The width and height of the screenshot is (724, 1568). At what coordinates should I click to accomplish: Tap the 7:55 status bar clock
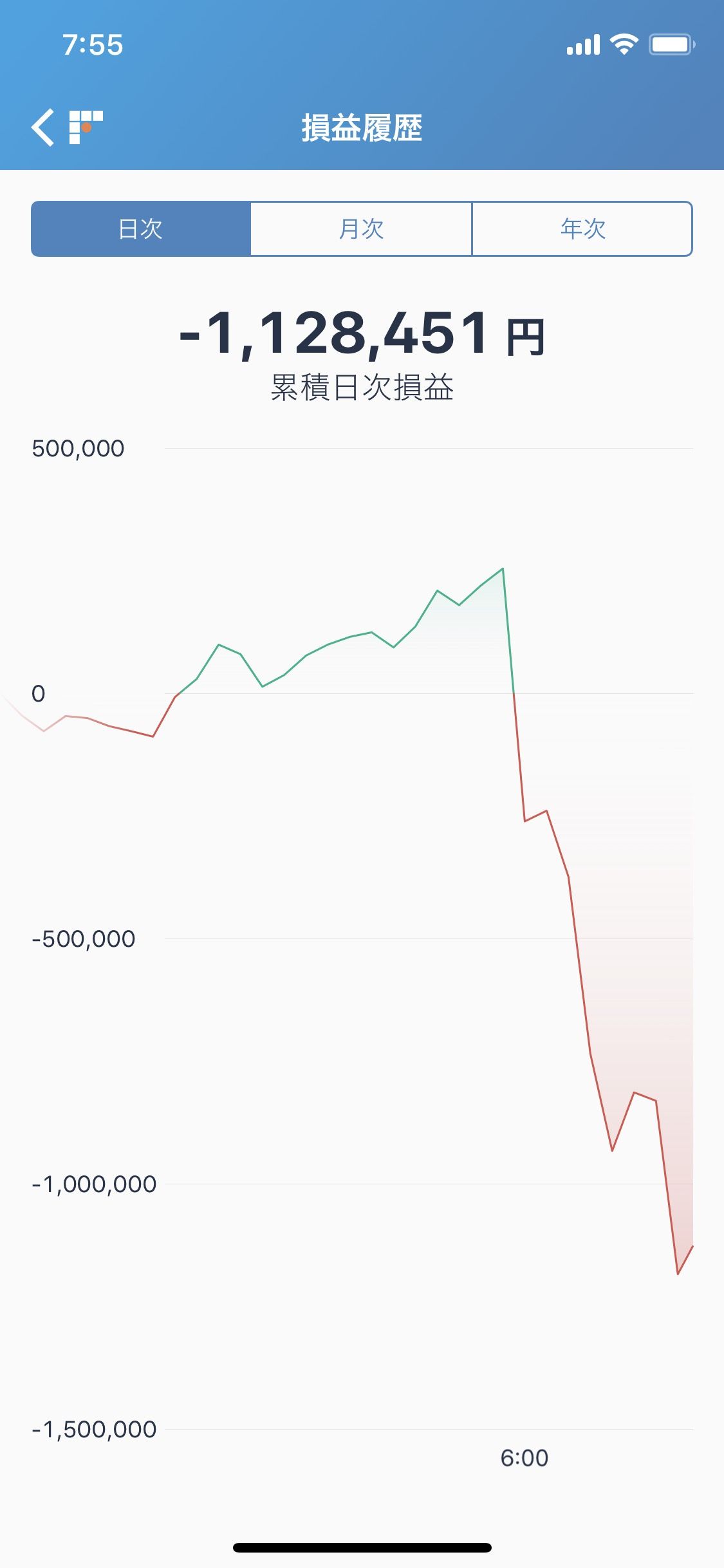pyautogui.click(x=93, y=45)
